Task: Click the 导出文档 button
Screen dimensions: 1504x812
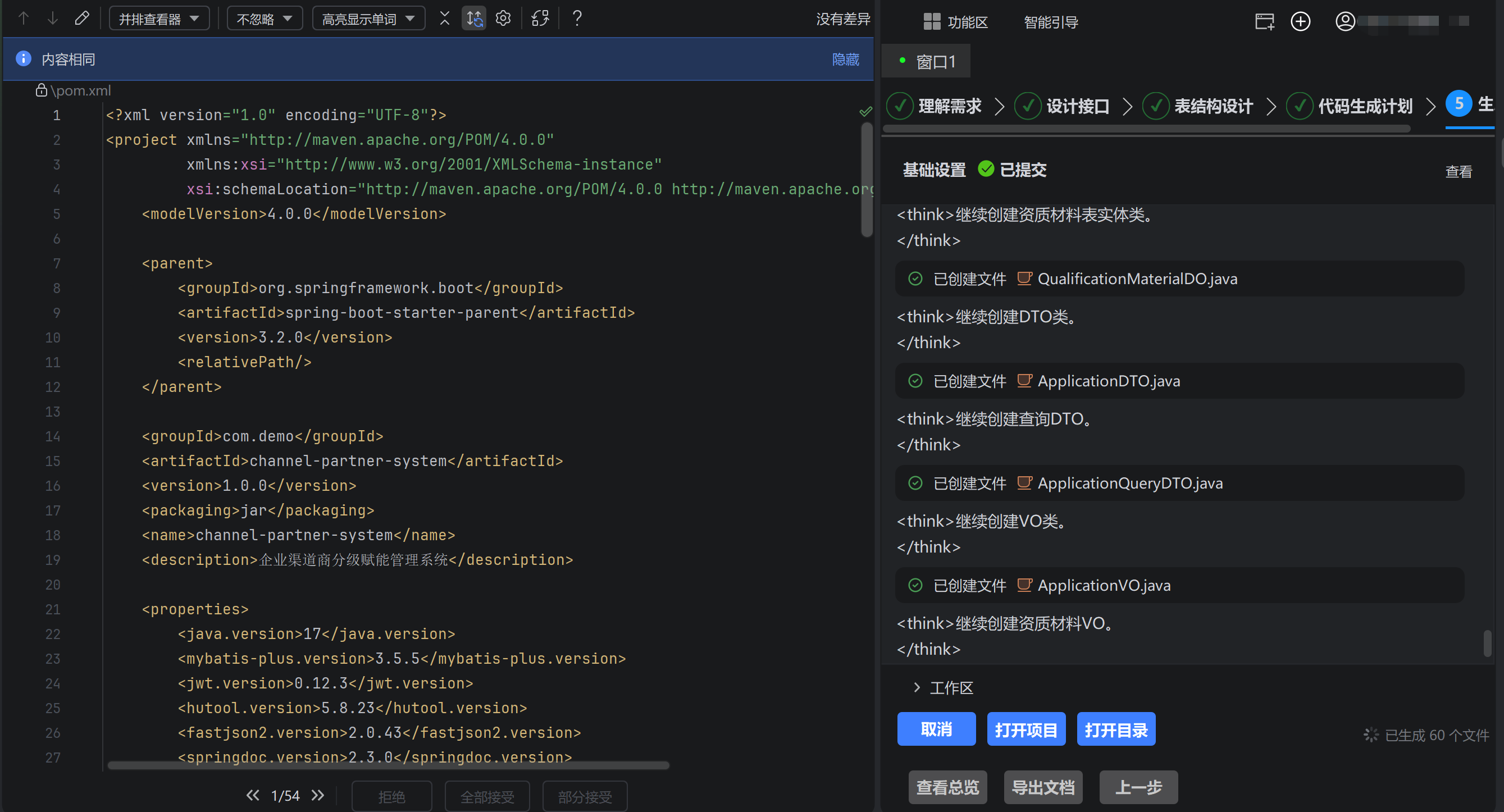Action: [x=1043, y=787]
